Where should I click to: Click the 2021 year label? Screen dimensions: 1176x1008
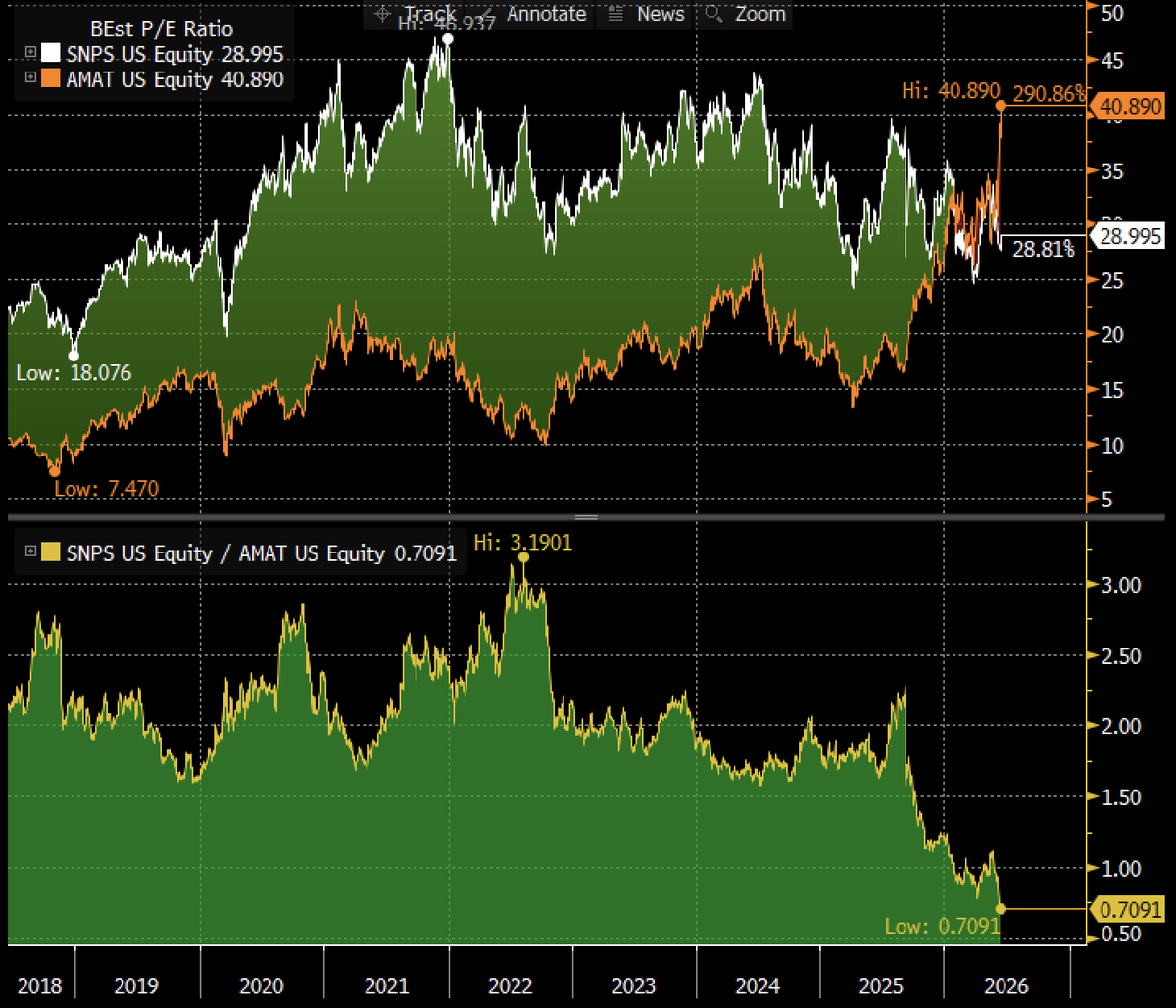(x=386, y=985)
